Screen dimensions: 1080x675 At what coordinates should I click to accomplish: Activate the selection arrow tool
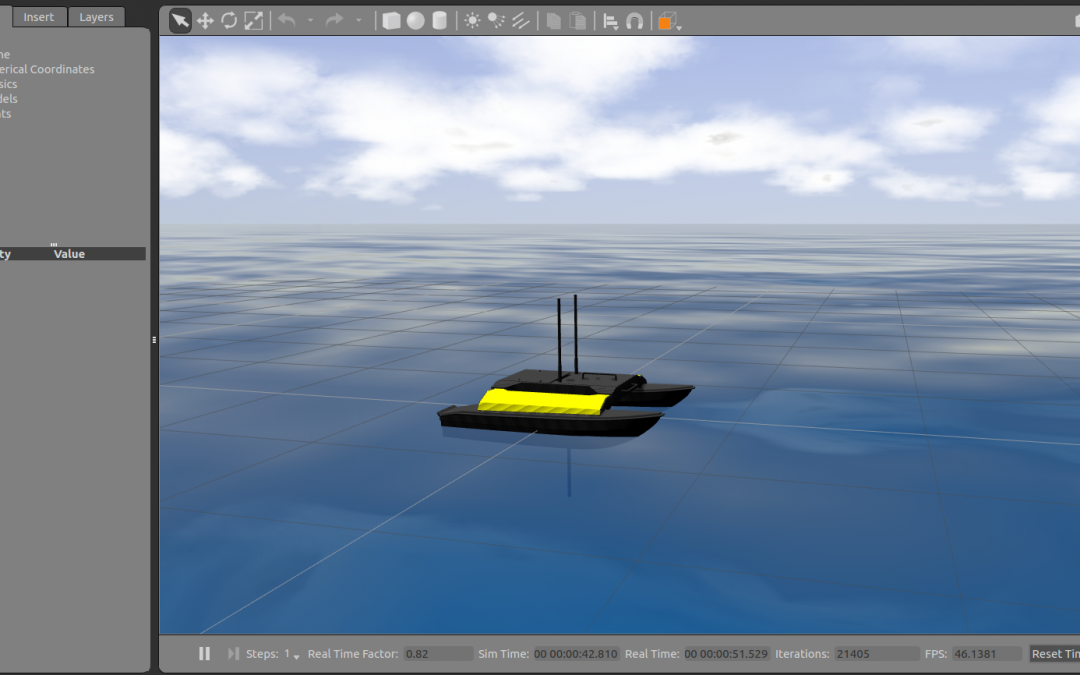point(180,21)
